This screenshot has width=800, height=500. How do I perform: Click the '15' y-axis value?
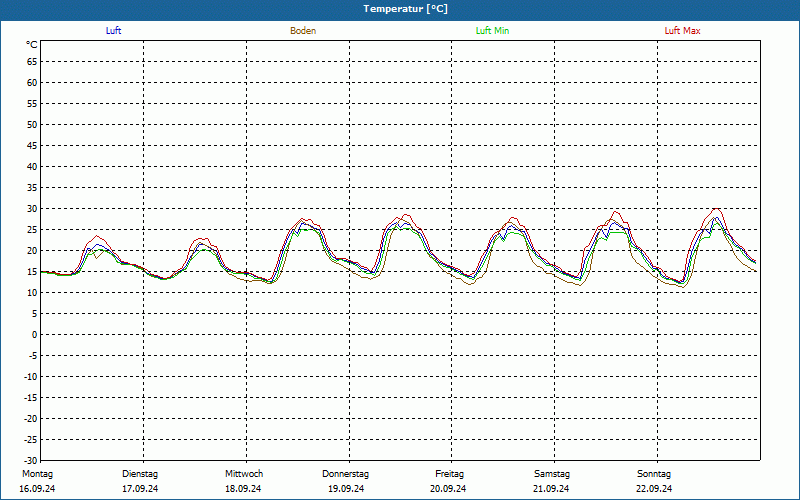click(32, 272)
